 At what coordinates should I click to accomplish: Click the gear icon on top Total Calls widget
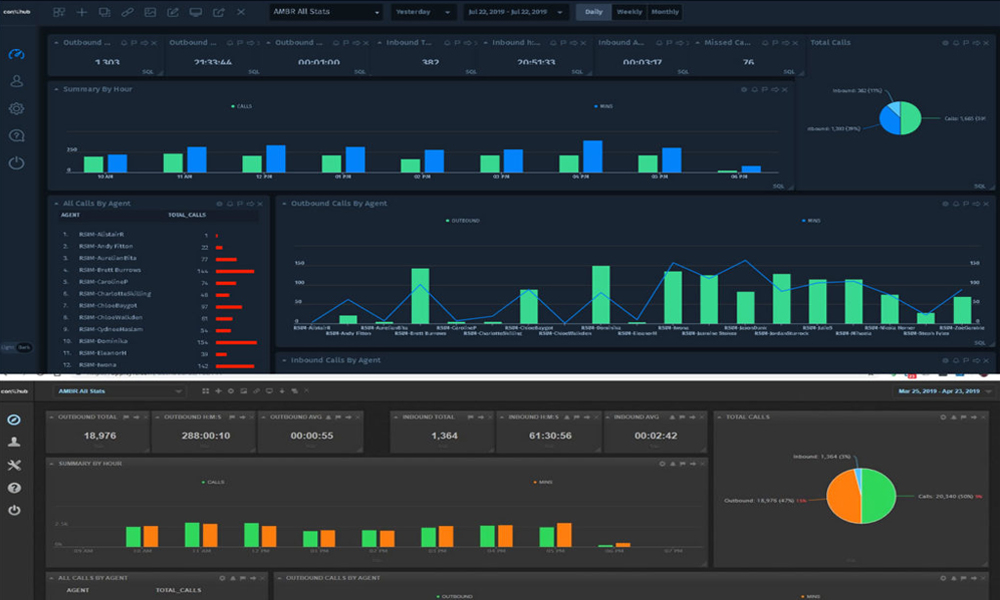pyautogui.click(x=945, y=43)
